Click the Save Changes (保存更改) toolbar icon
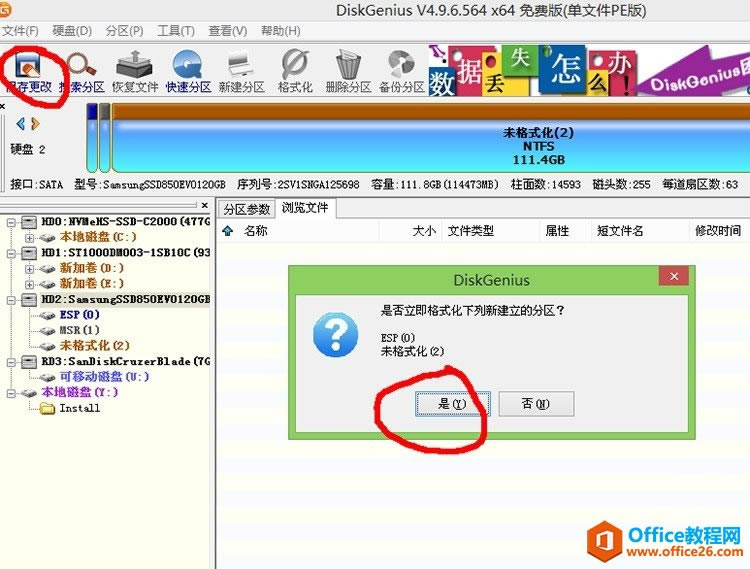Screen dimensions: 750x569 (x=28, y=72)
